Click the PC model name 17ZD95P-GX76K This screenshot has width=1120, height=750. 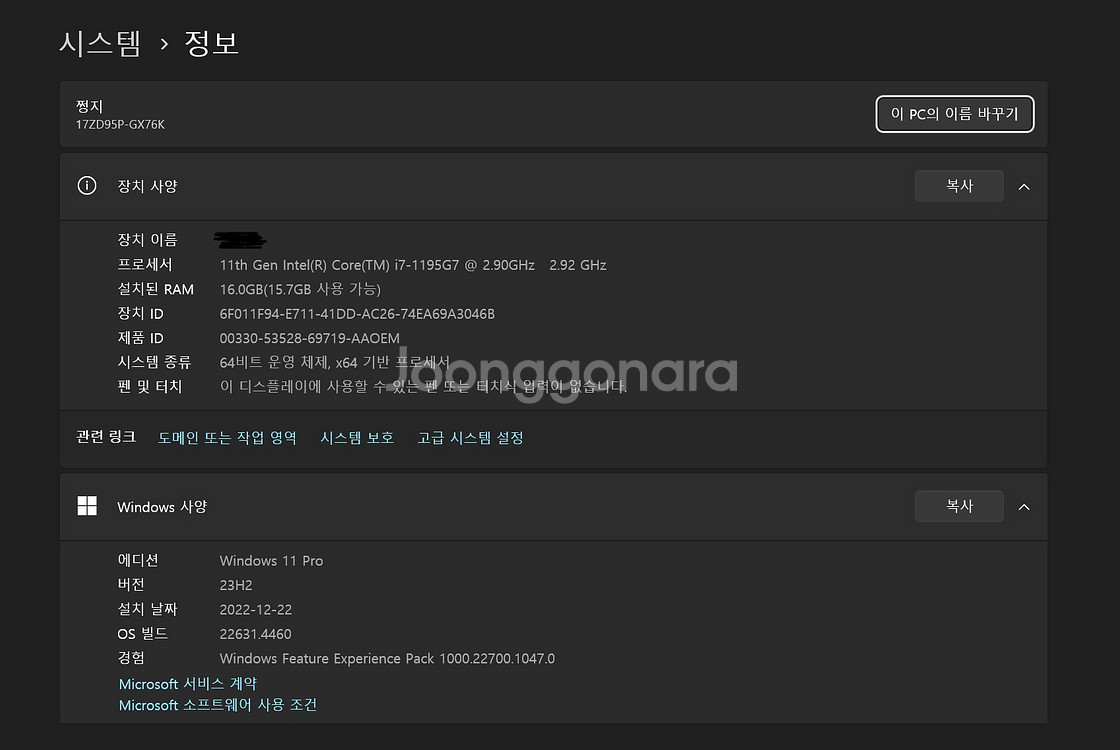pos(120,124)
